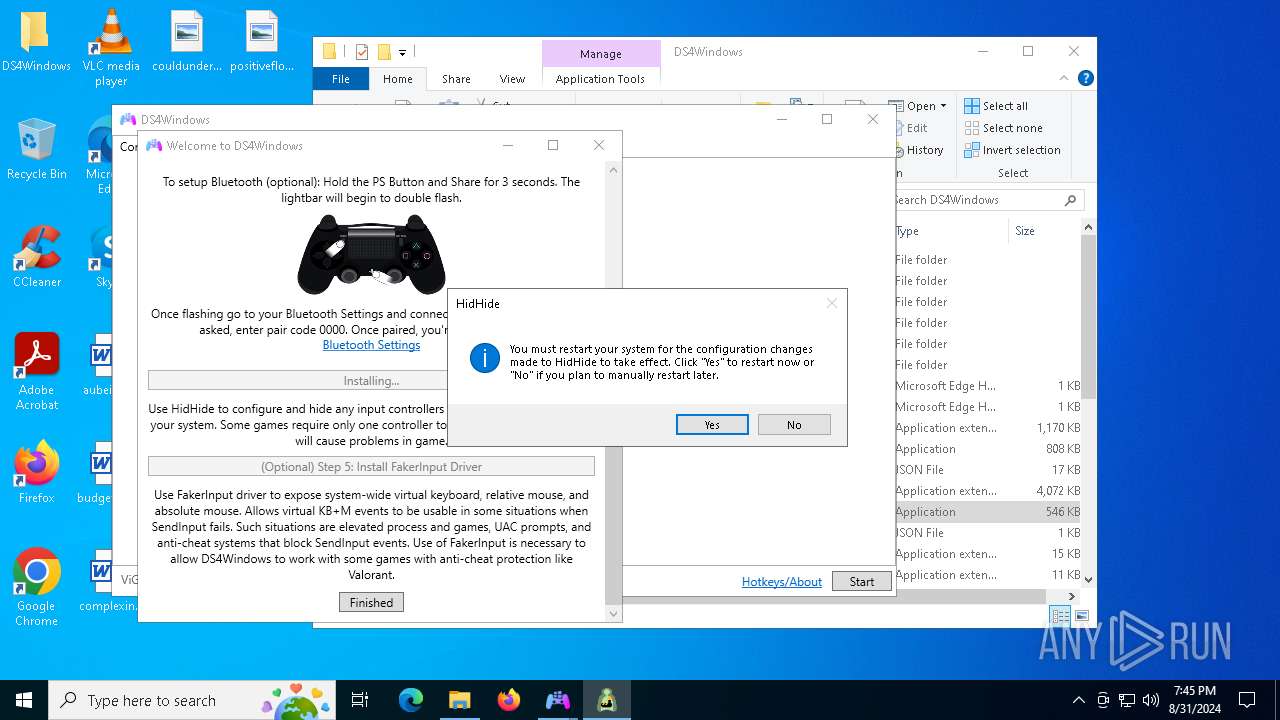1280x720 pixels.
Task: Select the highlighted 546 KB Application row
Action: point(986,512)
